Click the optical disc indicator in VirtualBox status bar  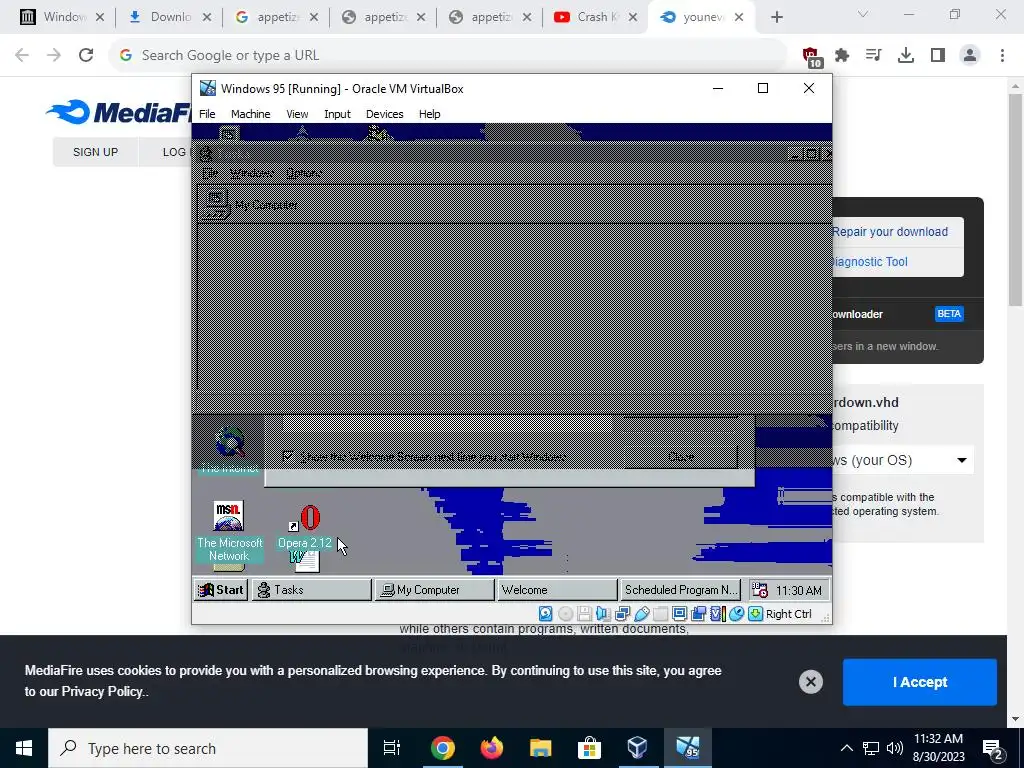pos(566,614)
